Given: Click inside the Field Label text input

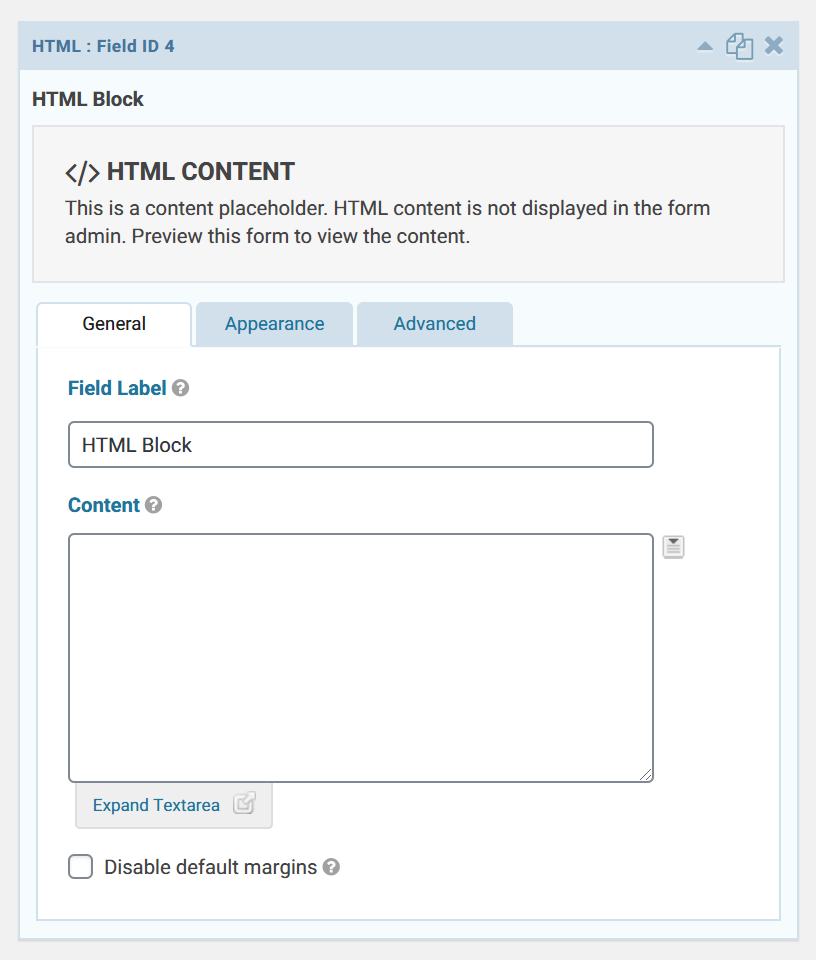Looking at the screenshot, I should click(x=361, y=444).
